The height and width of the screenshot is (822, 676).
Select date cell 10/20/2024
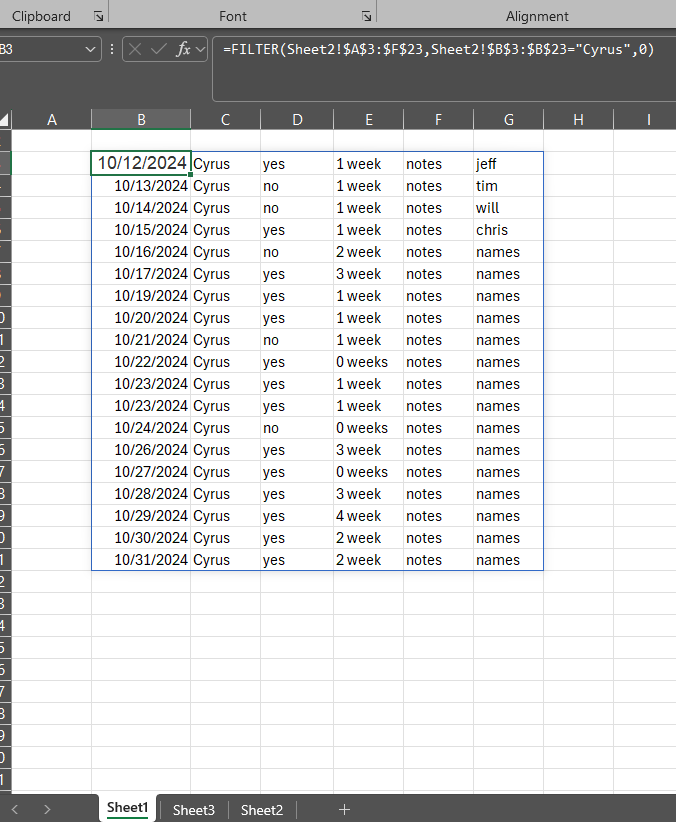141,318
